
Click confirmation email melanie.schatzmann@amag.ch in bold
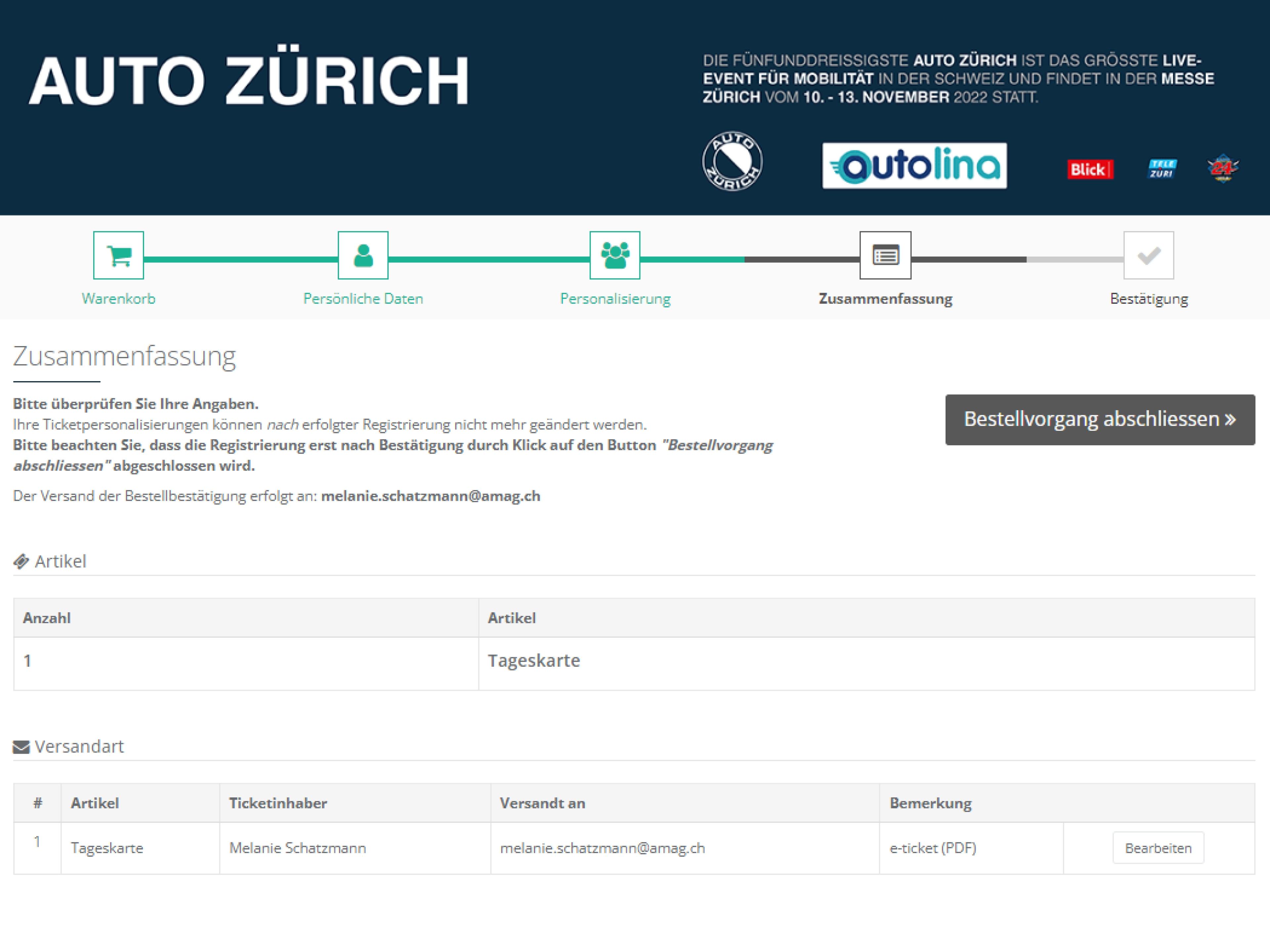pos(431,496)
